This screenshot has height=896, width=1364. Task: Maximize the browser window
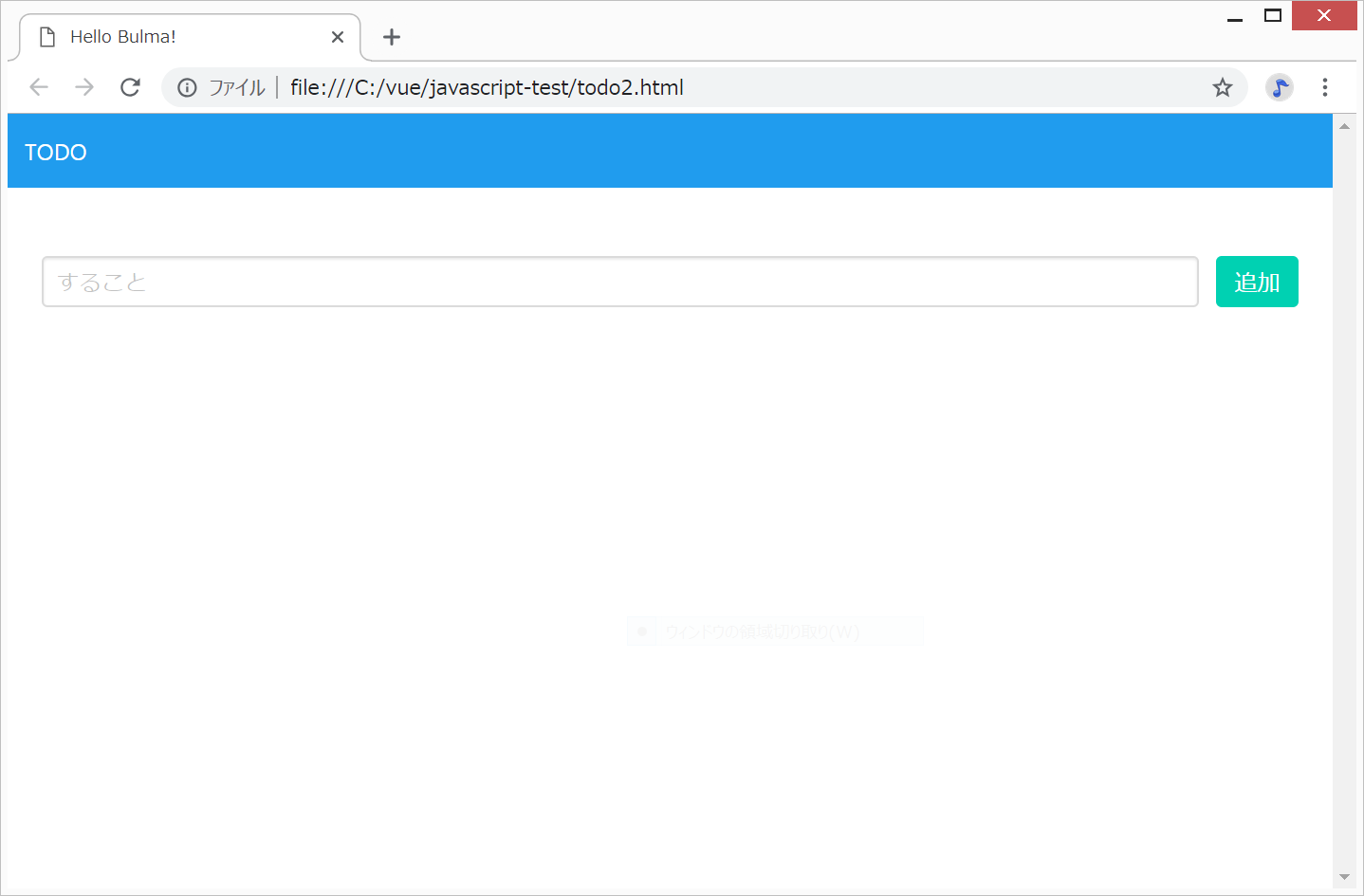[x=1272, y=16]
